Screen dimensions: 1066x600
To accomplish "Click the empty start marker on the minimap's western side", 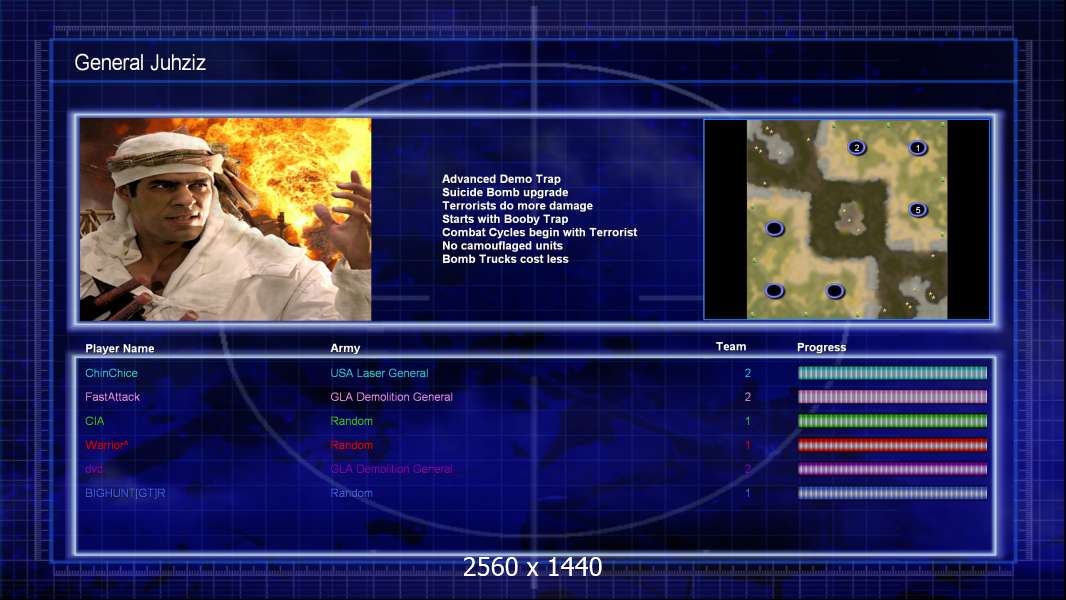I will (x=774, y=228).
